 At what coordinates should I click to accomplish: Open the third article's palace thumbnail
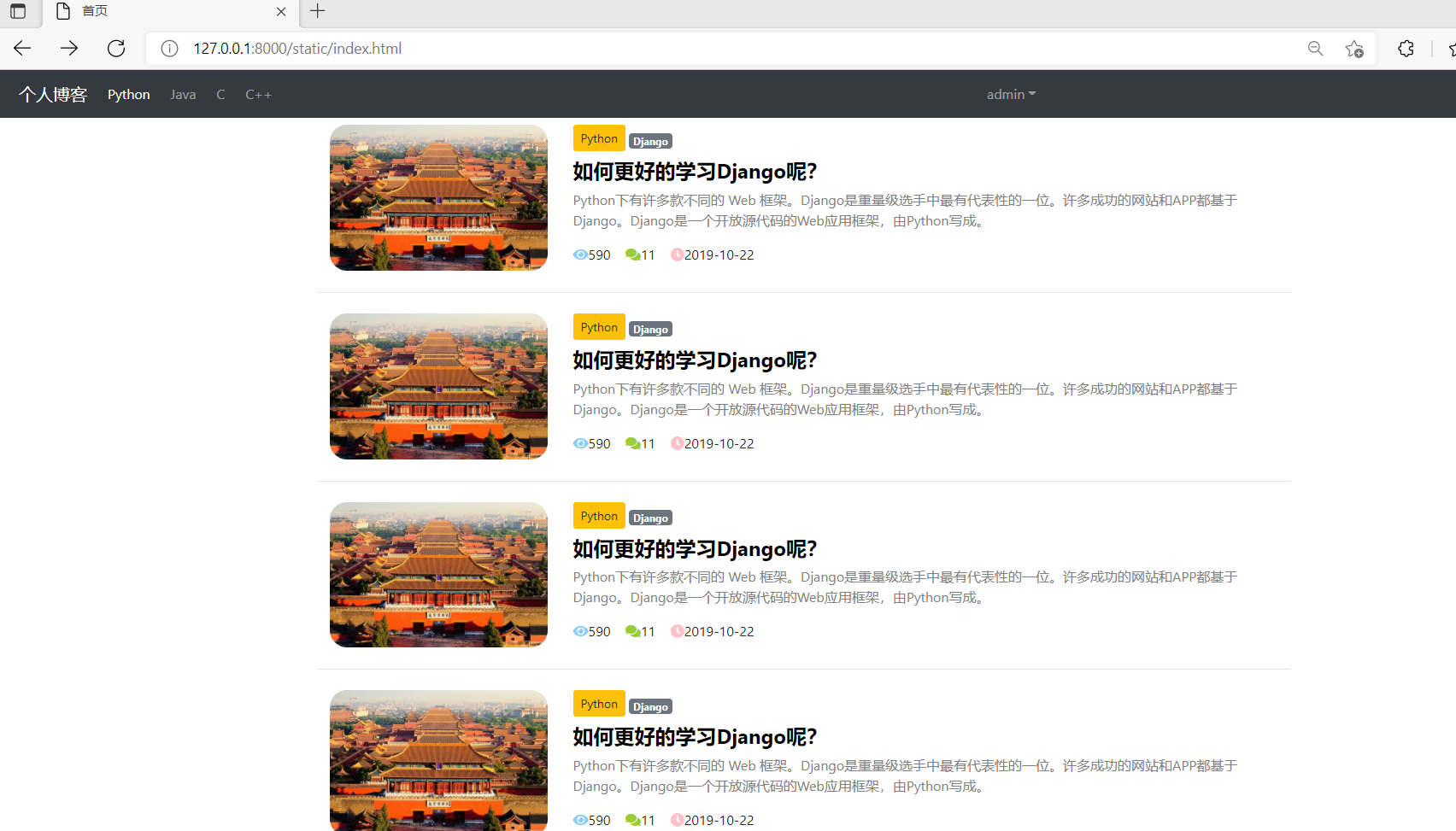pyautogui.click(x=438, y=575)
